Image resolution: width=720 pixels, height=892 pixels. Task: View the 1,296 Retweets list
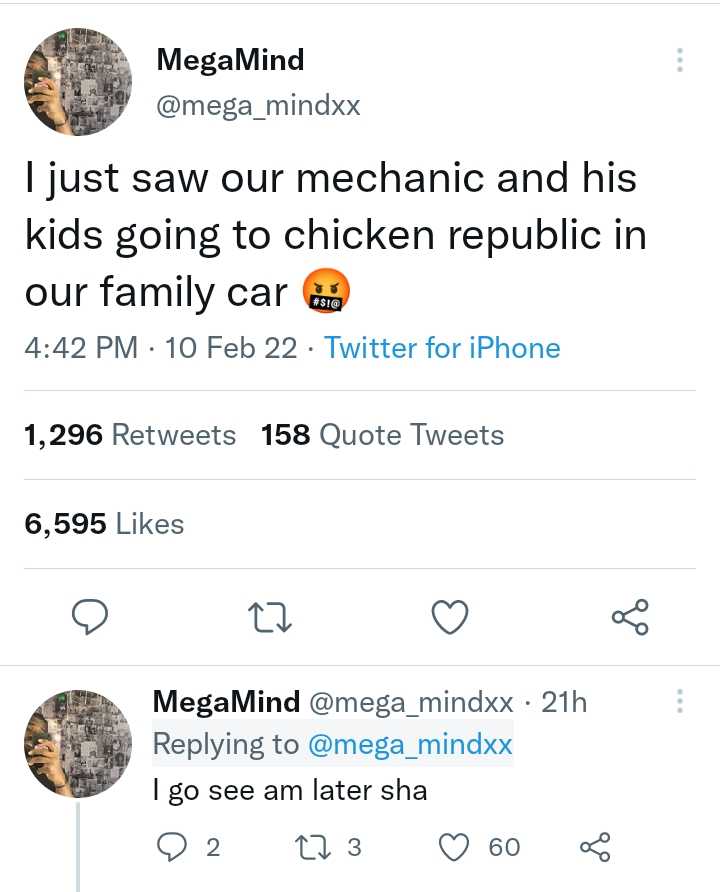[x=130, y=435]
